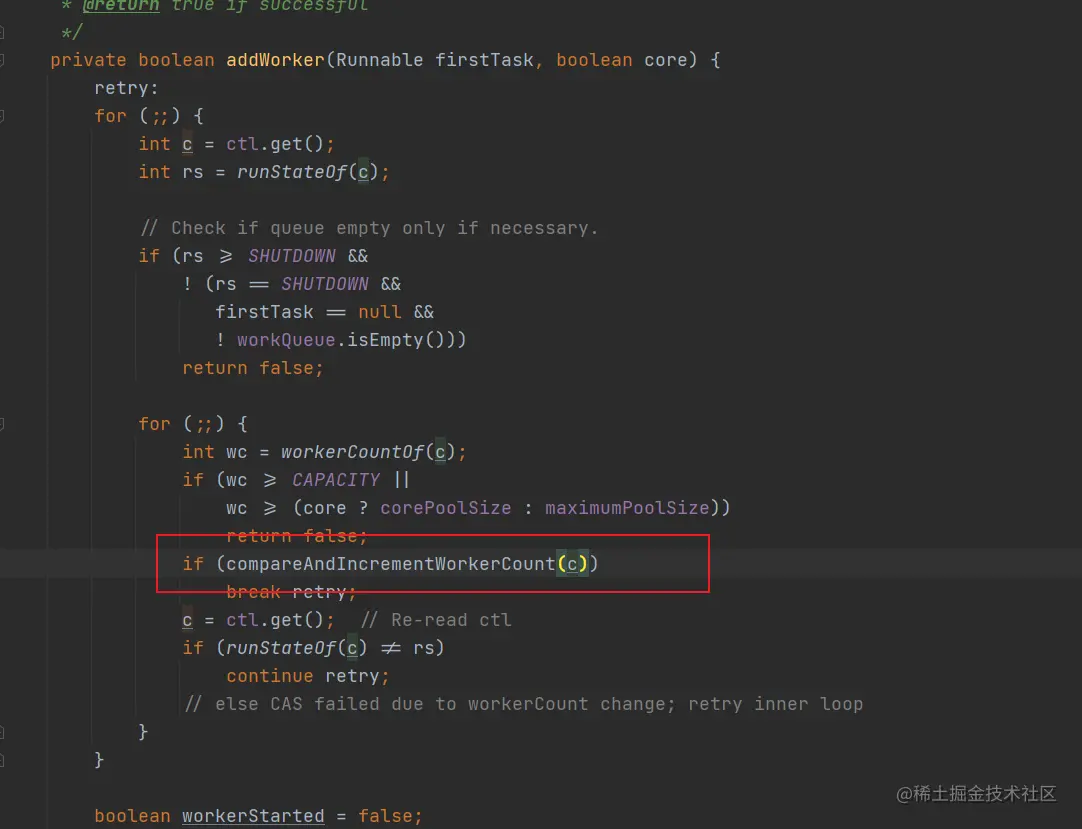1082x829 pixels.
Task: Select the private keyword in method signature
Action: pyautogui.click(x=88, y=60)
